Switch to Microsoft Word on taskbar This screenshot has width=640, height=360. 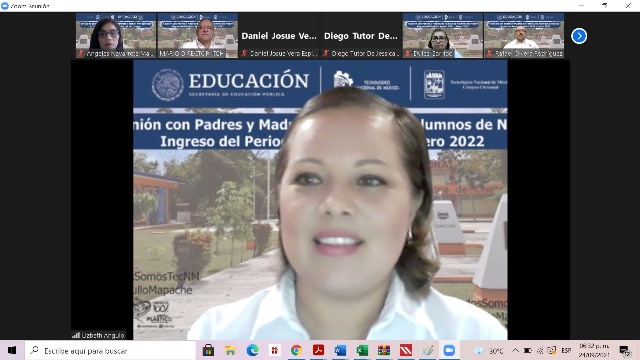(340, 350)
